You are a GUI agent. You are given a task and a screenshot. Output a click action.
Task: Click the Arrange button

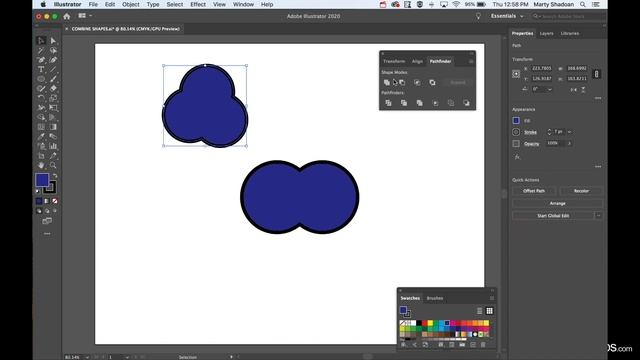coord(558,203)
